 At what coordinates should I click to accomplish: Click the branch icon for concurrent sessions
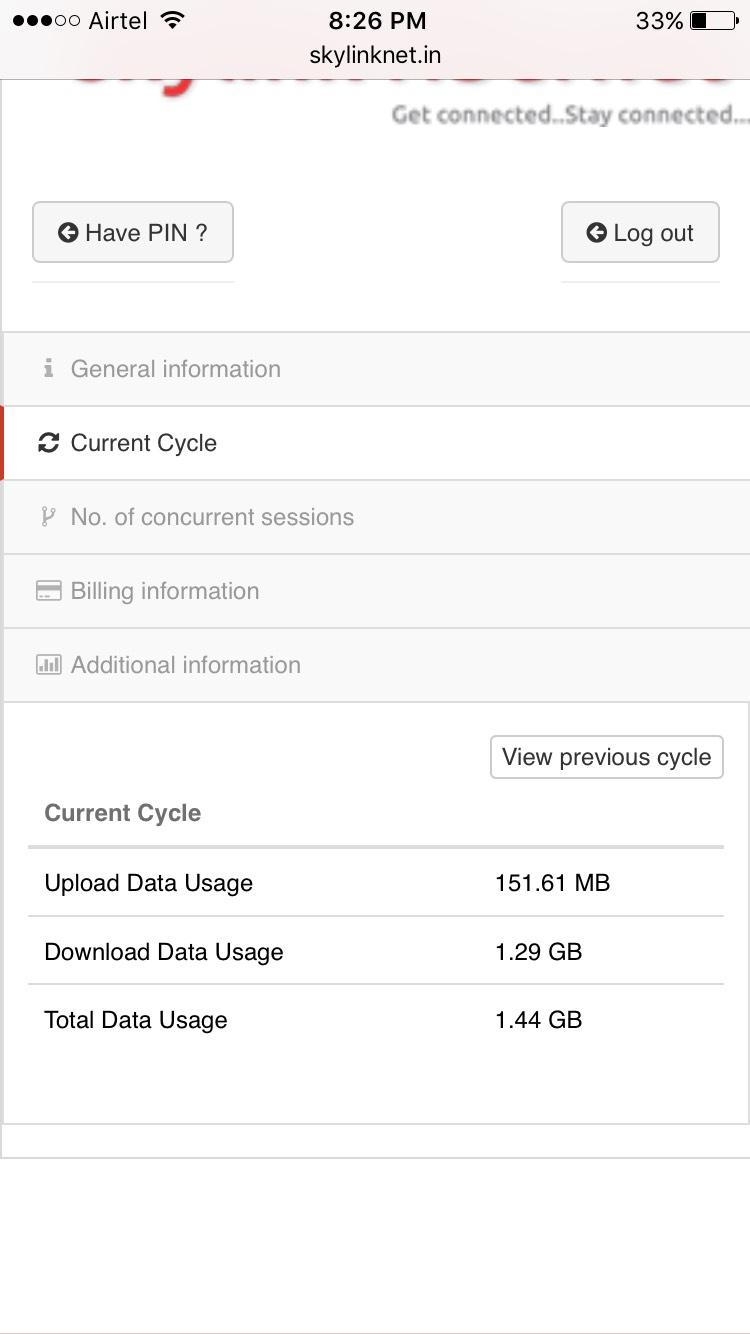click(48, 517)
